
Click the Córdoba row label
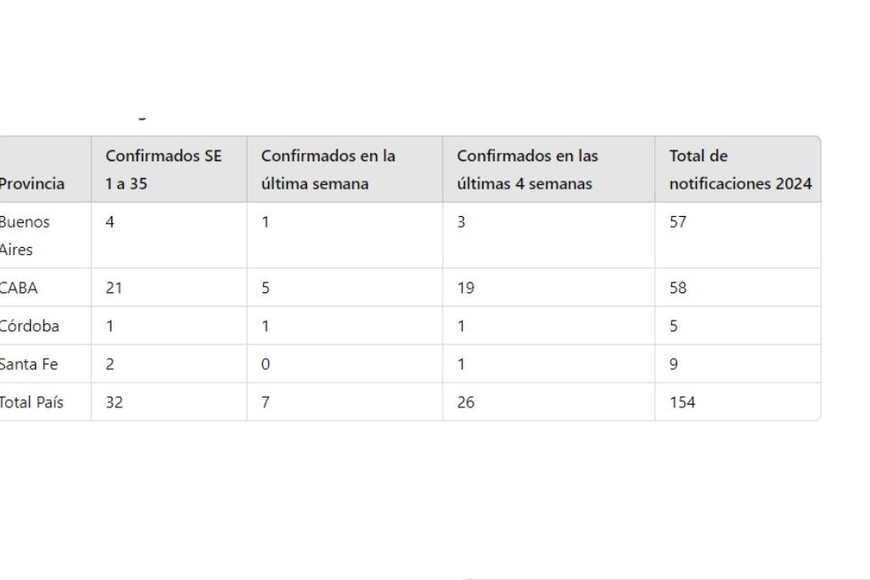29,326
